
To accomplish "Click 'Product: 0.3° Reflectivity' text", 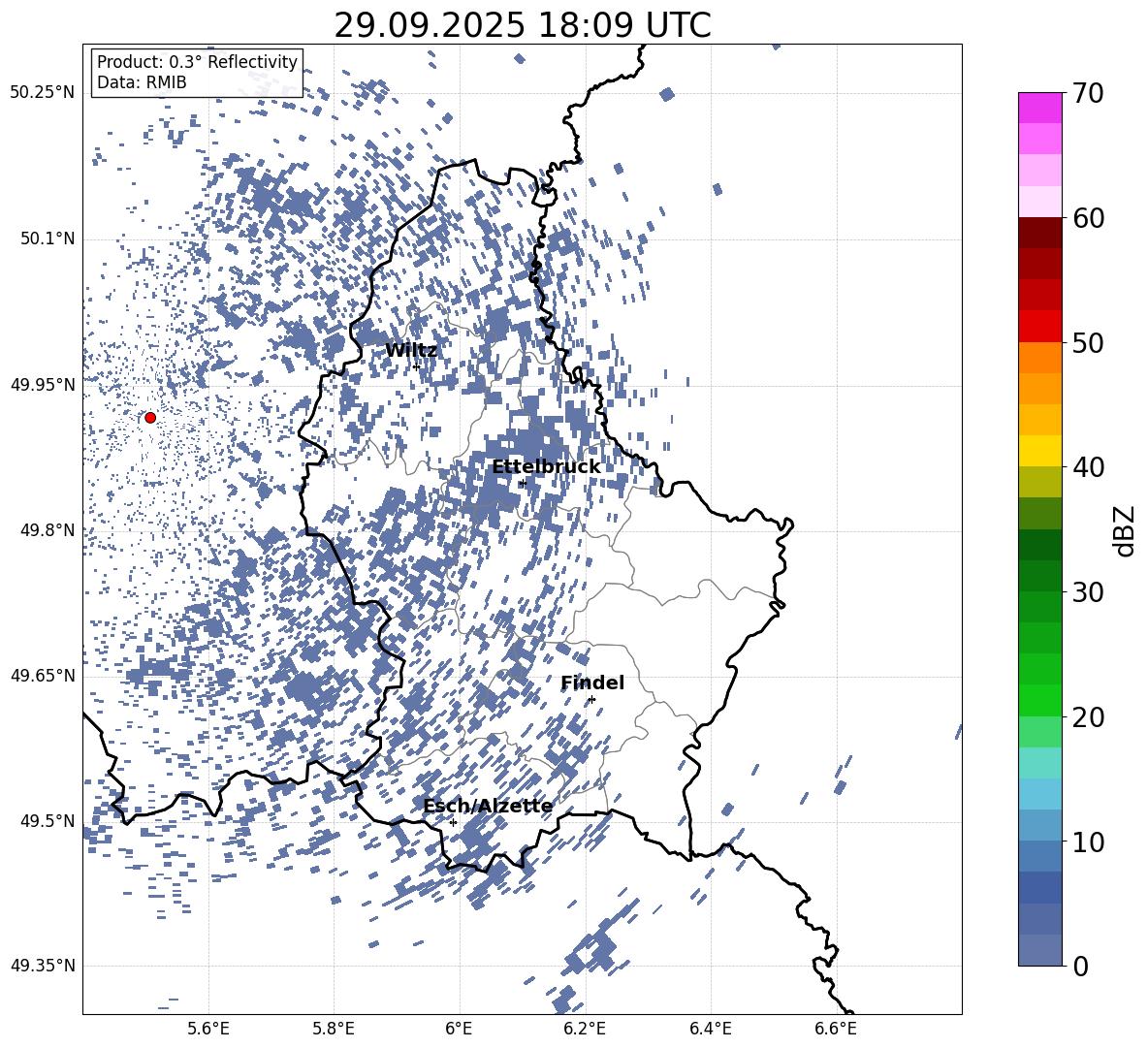I will [x=197, y=62].
